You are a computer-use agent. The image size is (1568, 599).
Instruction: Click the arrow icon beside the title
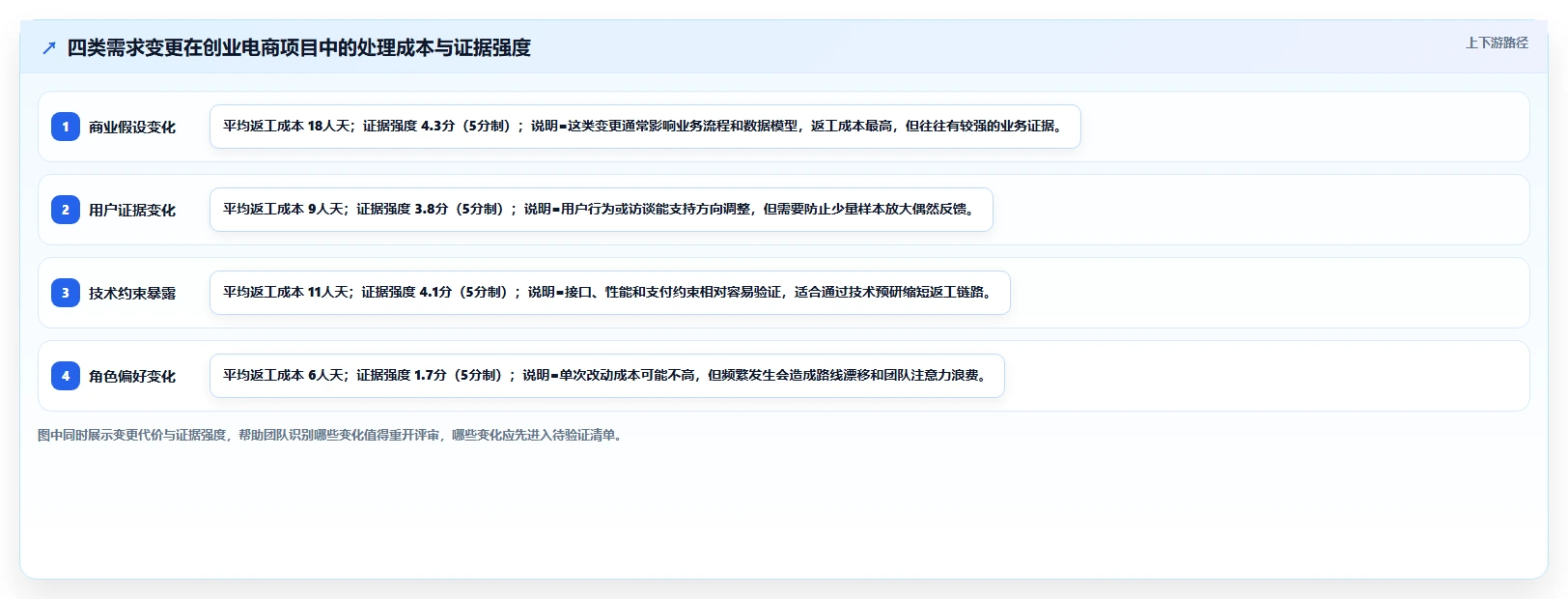pyautogui.click(x=49, y=47)
